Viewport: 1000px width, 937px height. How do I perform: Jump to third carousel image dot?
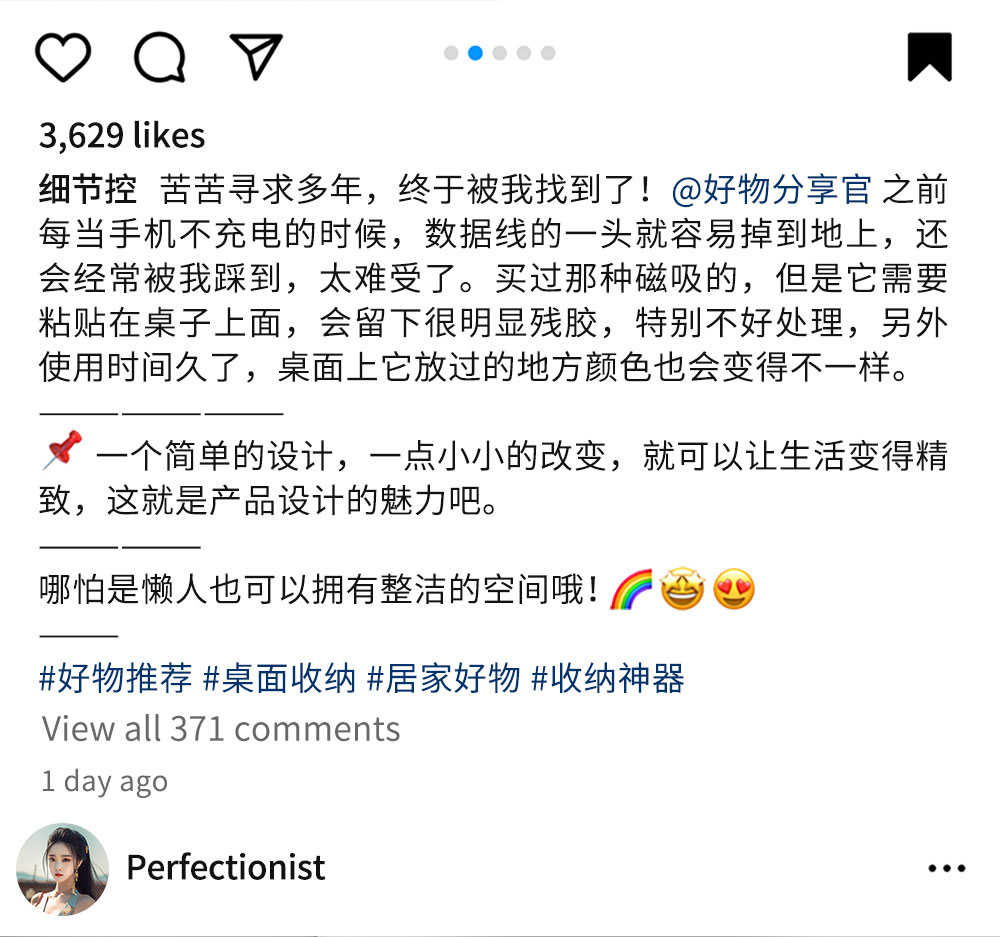tap(499, 53)
